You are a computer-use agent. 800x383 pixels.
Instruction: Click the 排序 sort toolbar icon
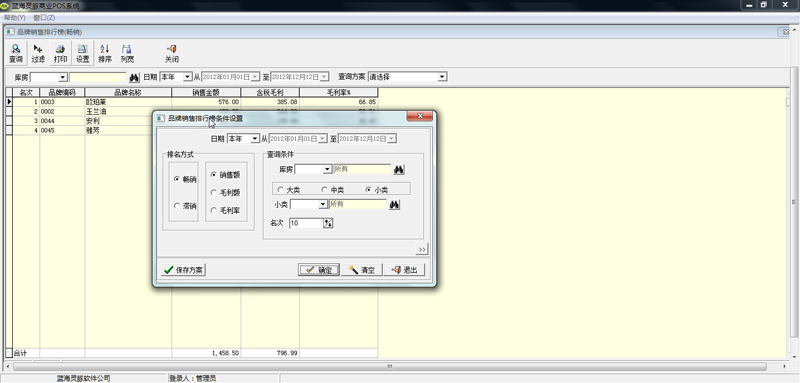tap(105, 54)
